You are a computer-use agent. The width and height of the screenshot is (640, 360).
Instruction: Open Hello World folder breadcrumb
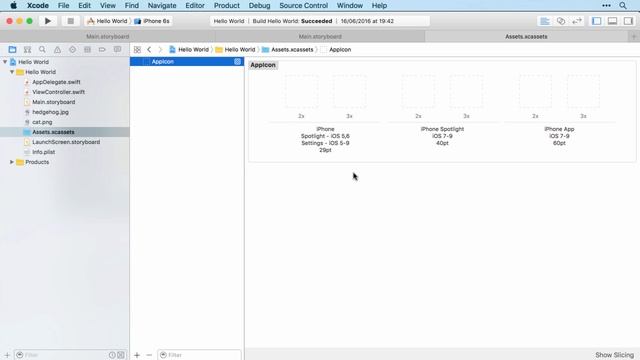coord(235,49)
